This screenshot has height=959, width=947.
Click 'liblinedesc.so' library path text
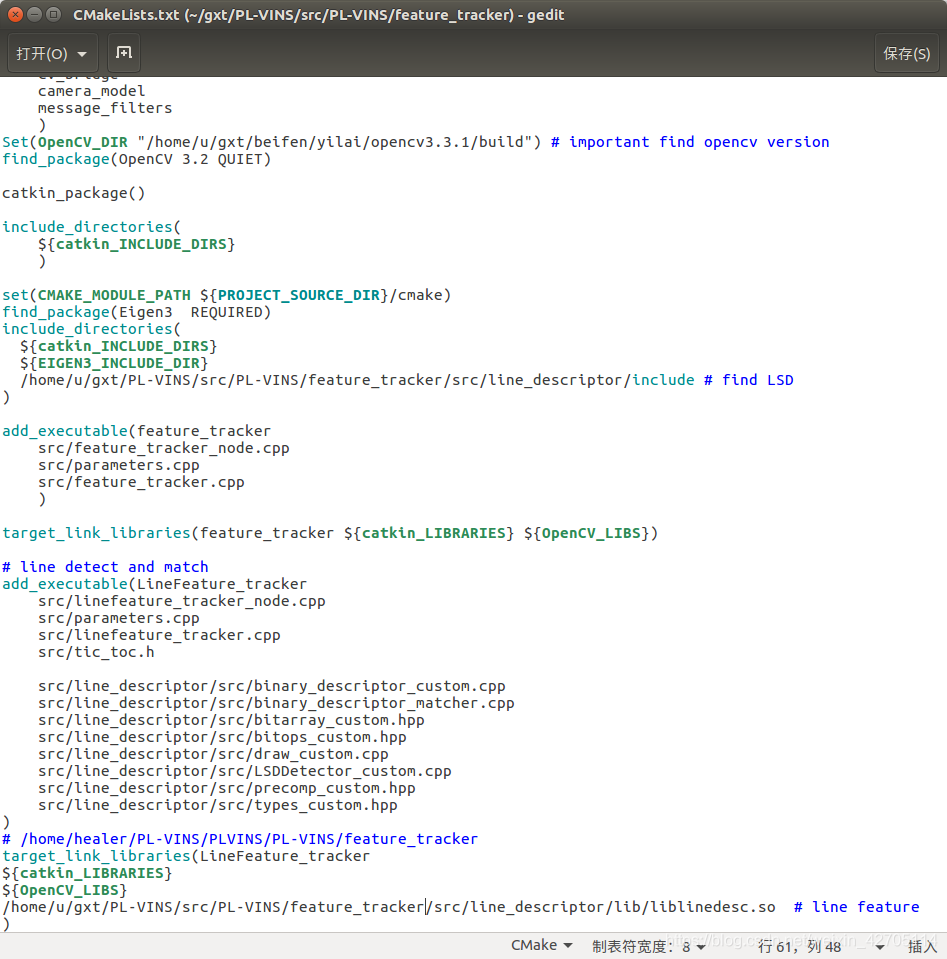pyautogui.click(x=713, y=907)
